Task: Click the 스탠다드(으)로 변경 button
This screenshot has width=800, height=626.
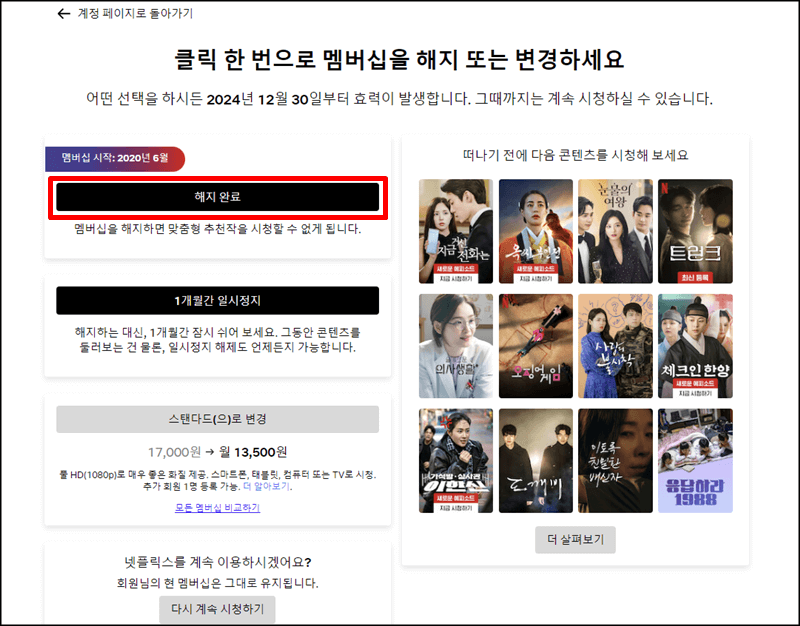Action: pos(217,419)
